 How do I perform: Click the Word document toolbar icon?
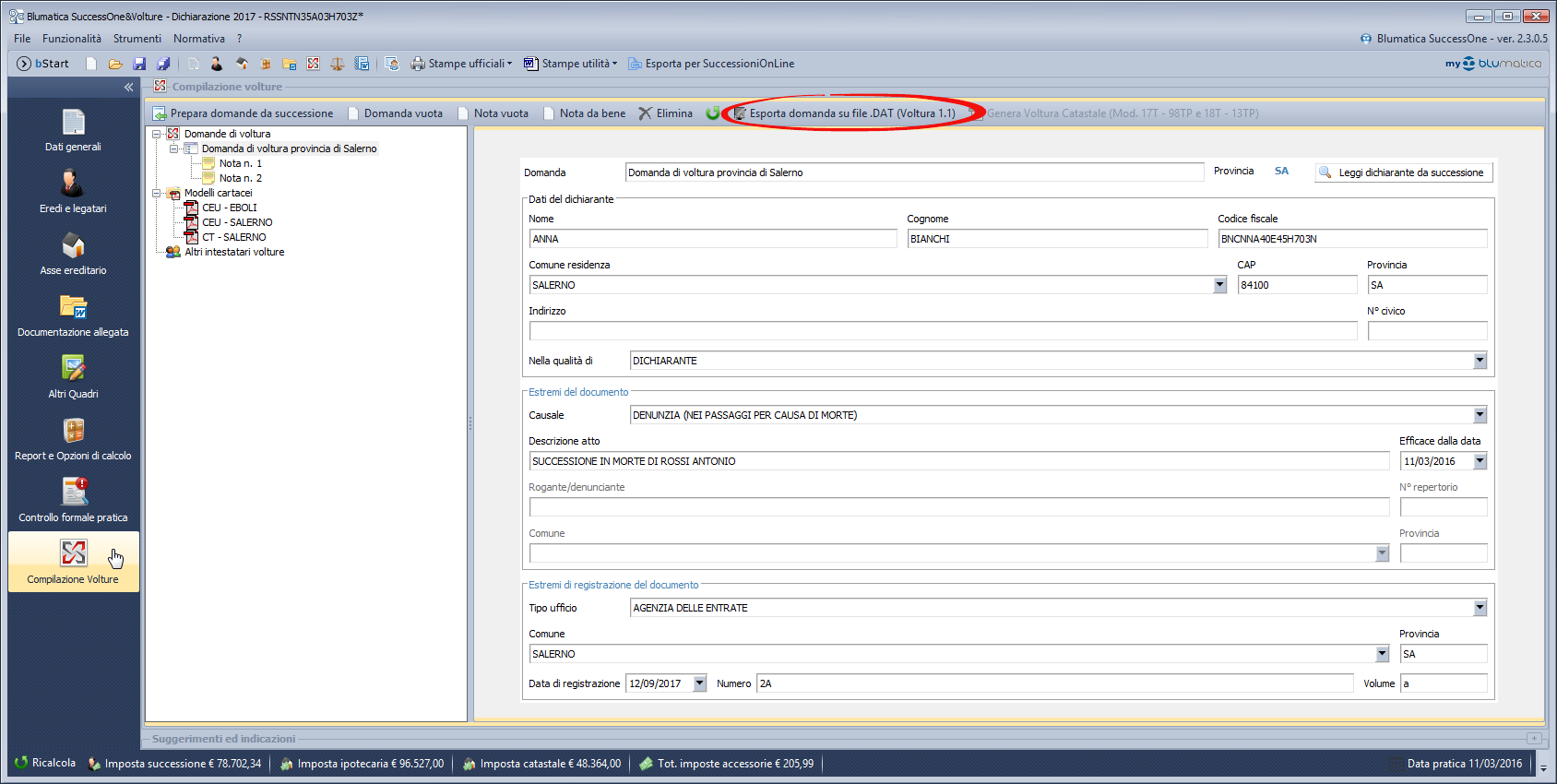tap(362, 64)
